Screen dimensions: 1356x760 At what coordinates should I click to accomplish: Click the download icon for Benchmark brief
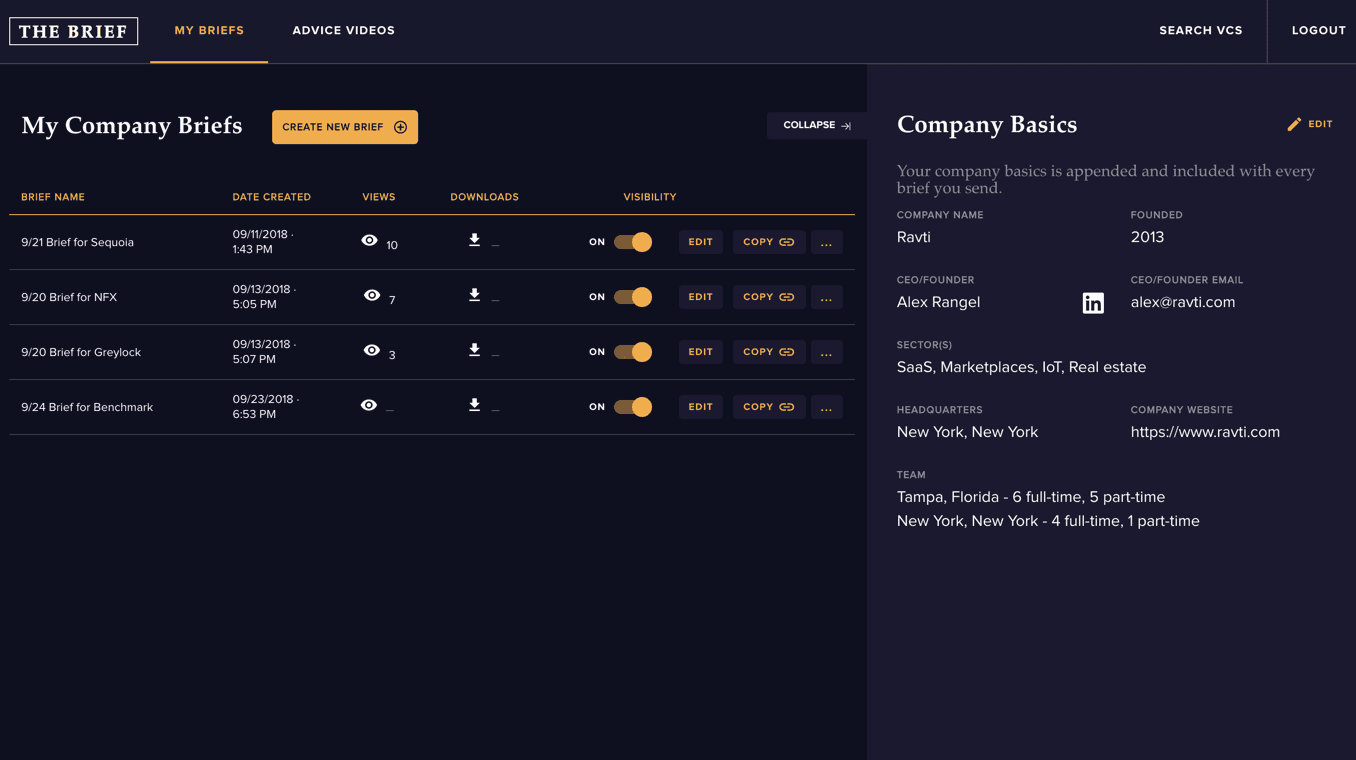474,405
